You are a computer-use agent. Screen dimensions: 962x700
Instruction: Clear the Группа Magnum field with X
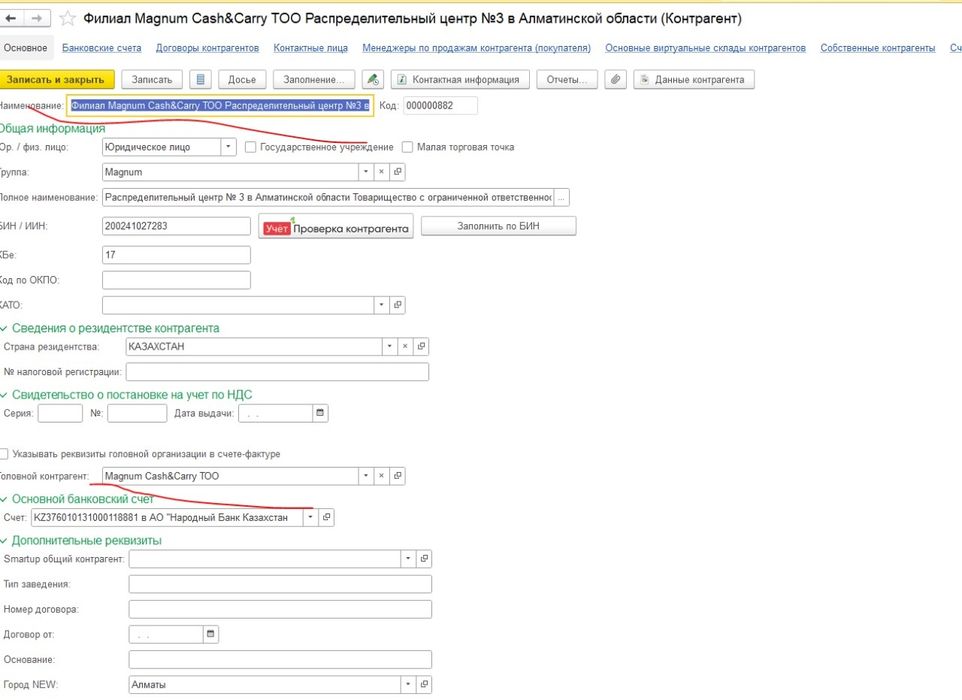point(381,172)
